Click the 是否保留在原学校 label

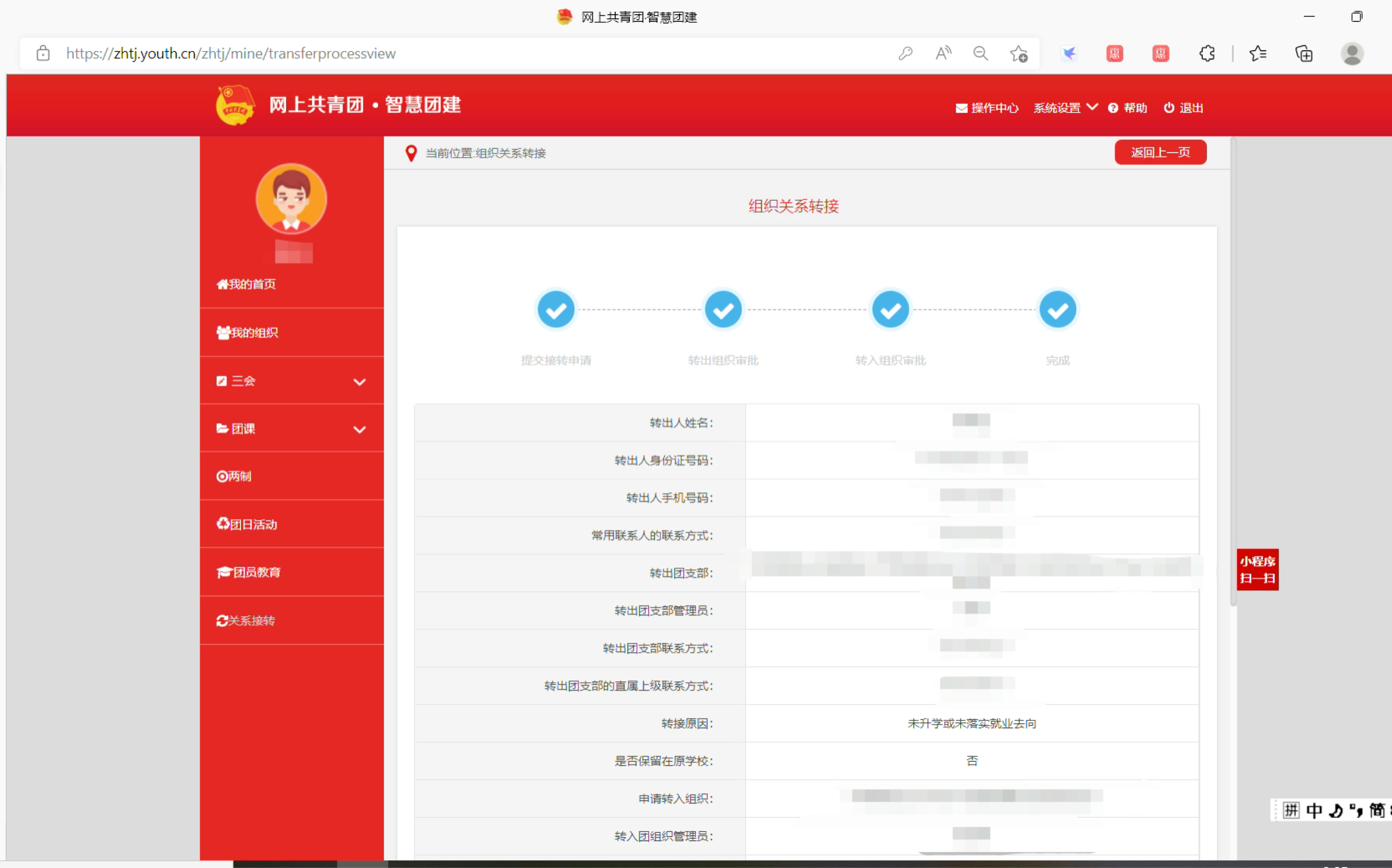(663, 761)
